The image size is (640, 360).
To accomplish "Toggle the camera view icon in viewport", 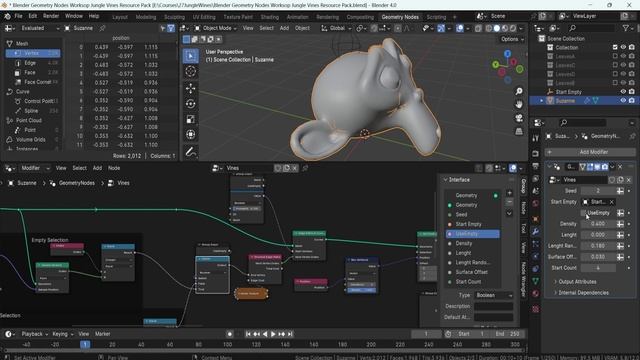I will (519, 118).
